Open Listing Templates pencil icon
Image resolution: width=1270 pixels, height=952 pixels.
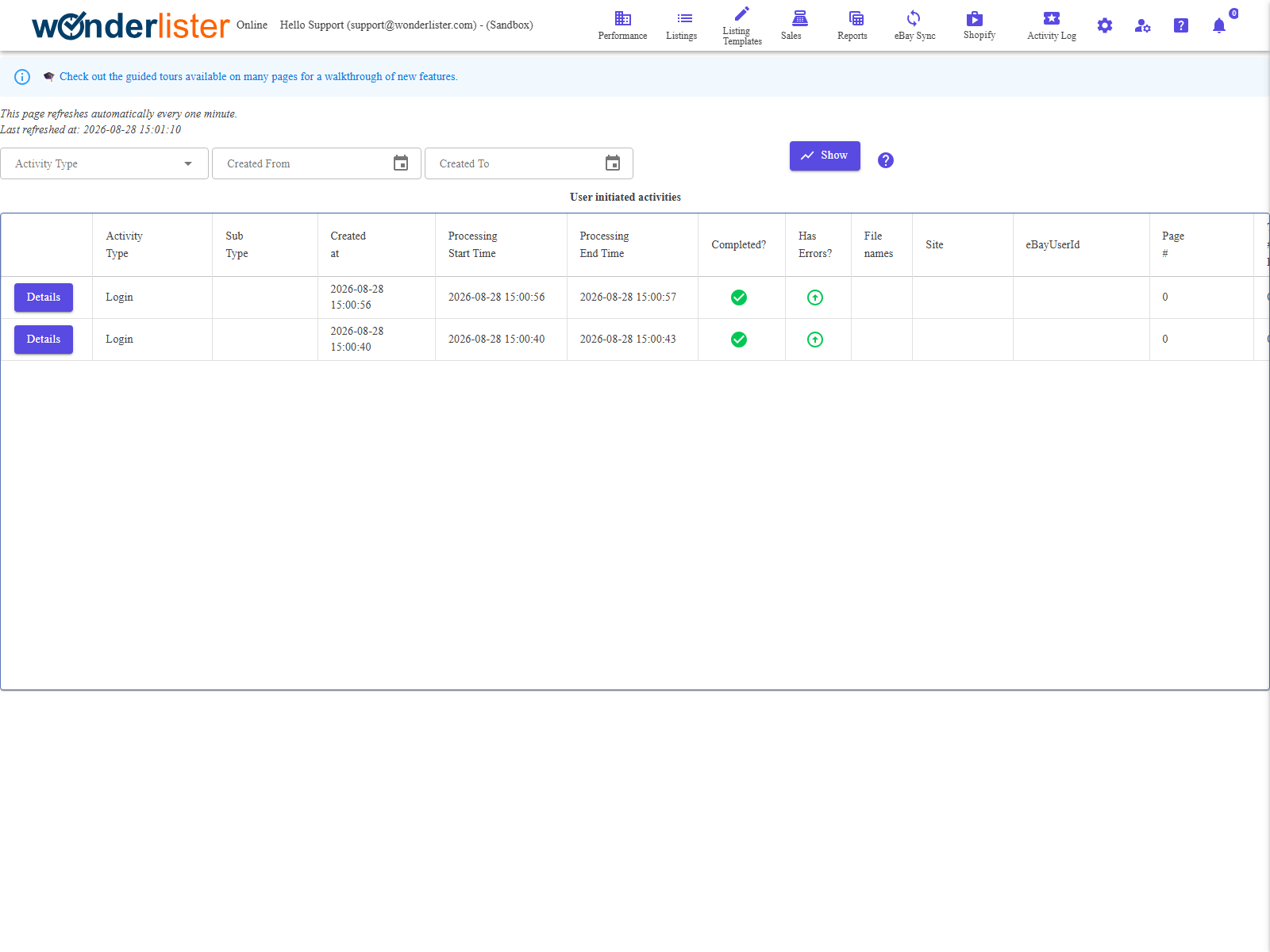click(741, 13)
